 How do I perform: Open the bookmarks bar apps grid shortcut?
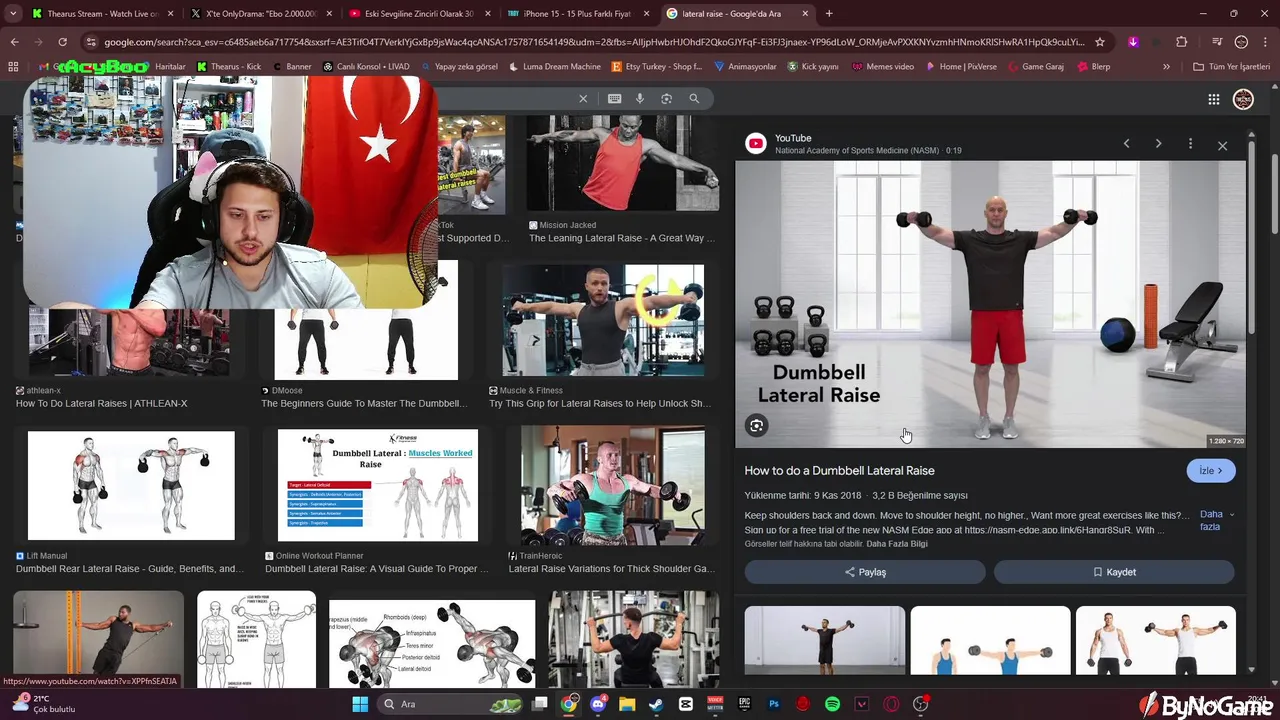[13, 67]
